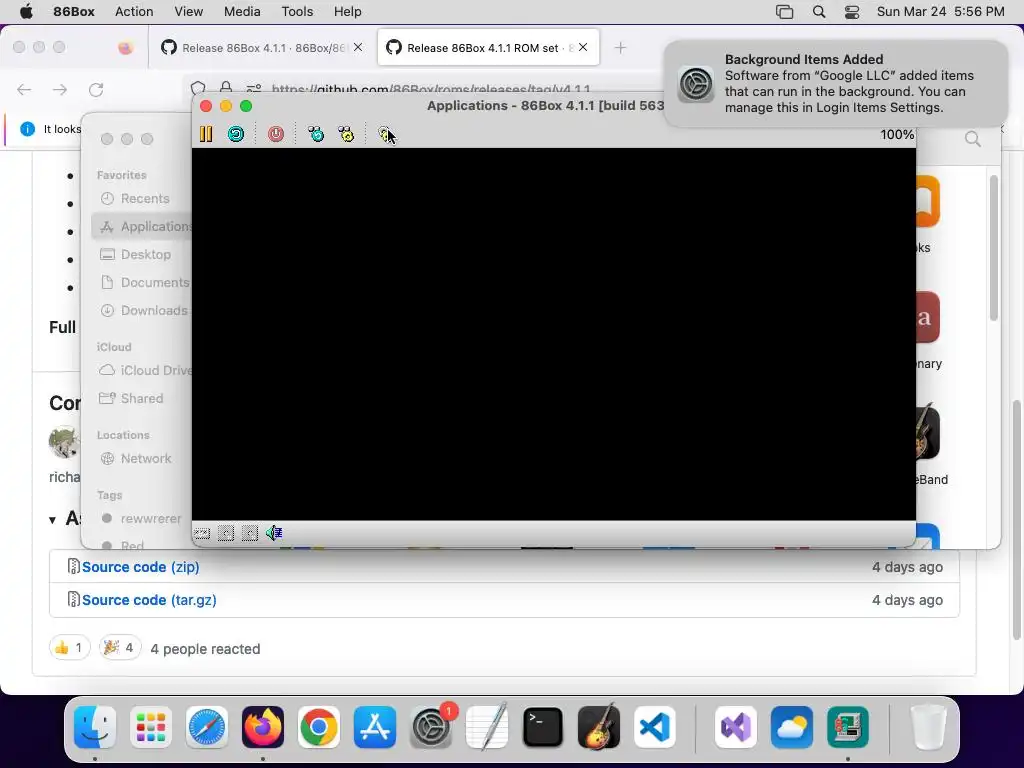Click the first floppy drive status icon
The image size is (1024, 768).
226,534
